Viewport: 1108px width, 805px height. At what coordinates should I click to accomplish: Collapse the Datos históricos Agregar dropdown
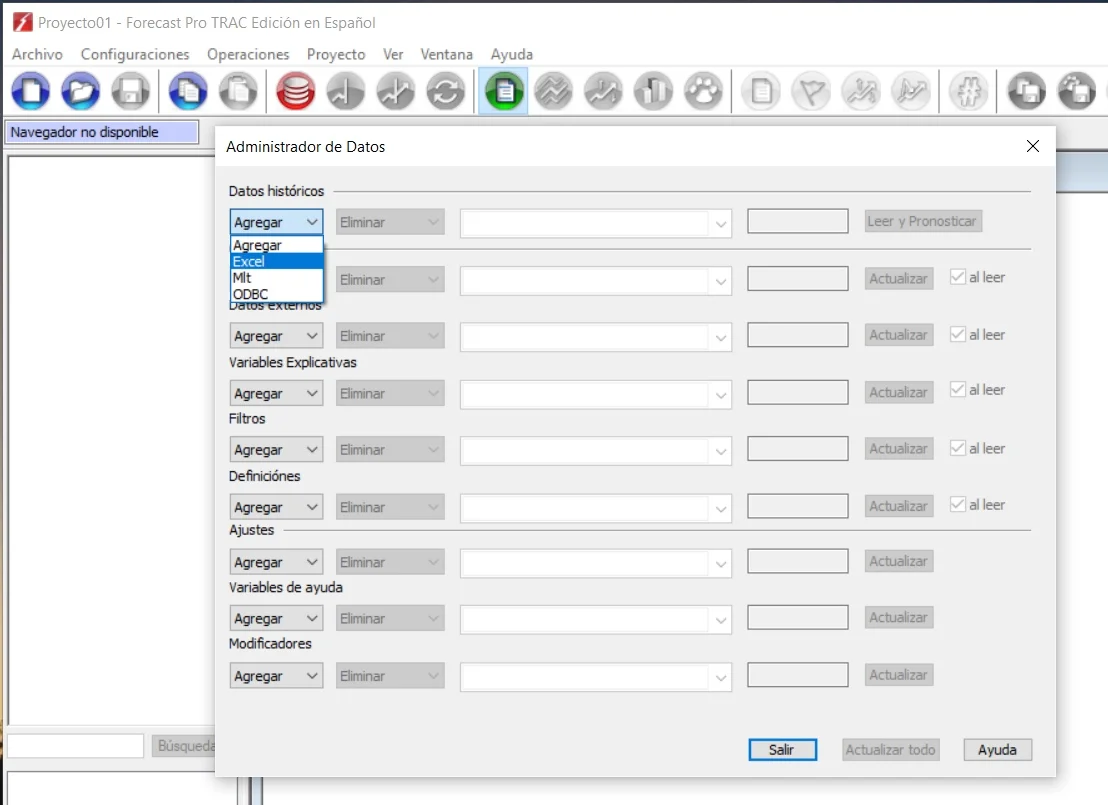coord(276,222)
